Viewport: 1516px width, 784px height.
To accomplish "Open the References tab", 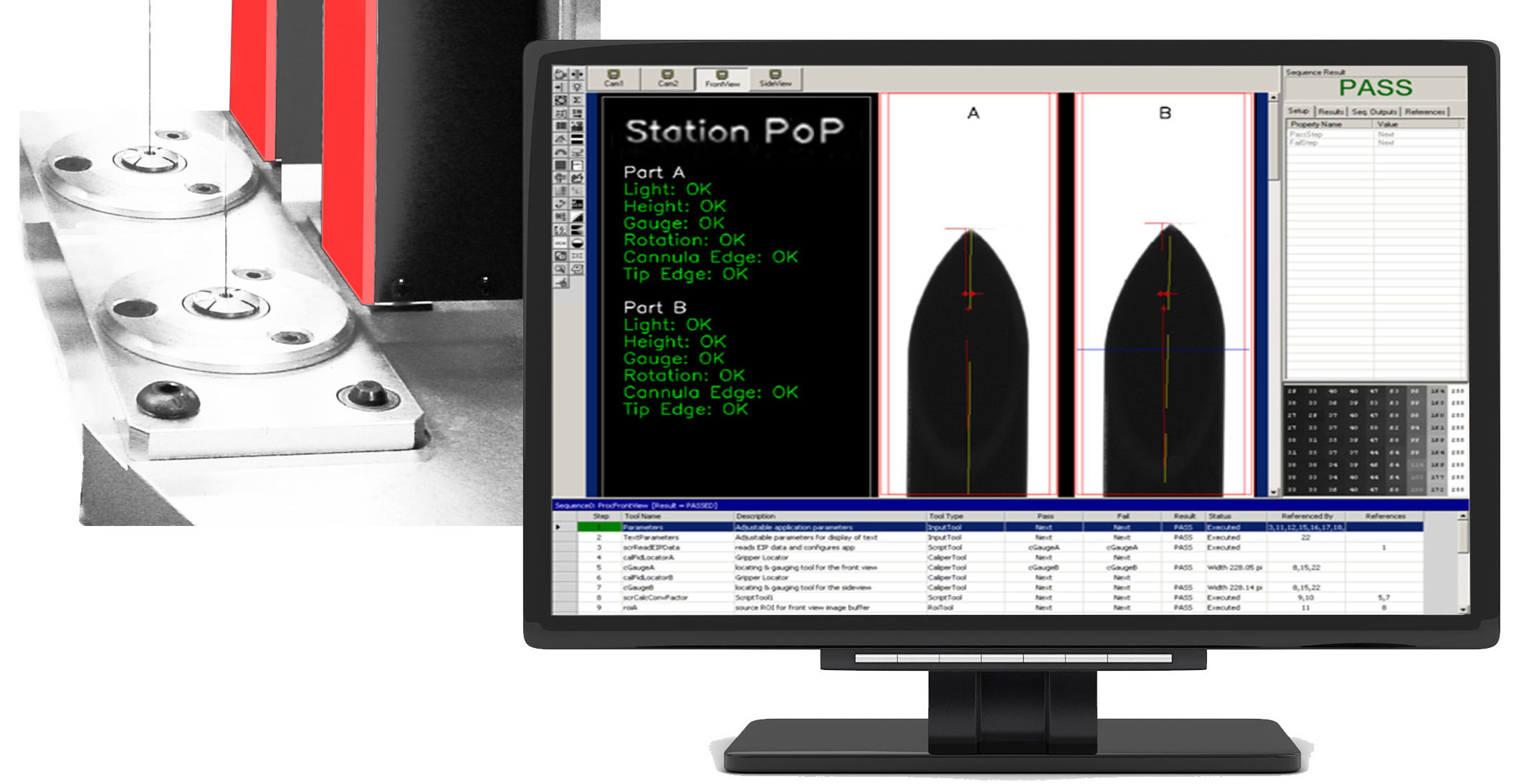I will pyautogui.click(x=1424, y=112).
